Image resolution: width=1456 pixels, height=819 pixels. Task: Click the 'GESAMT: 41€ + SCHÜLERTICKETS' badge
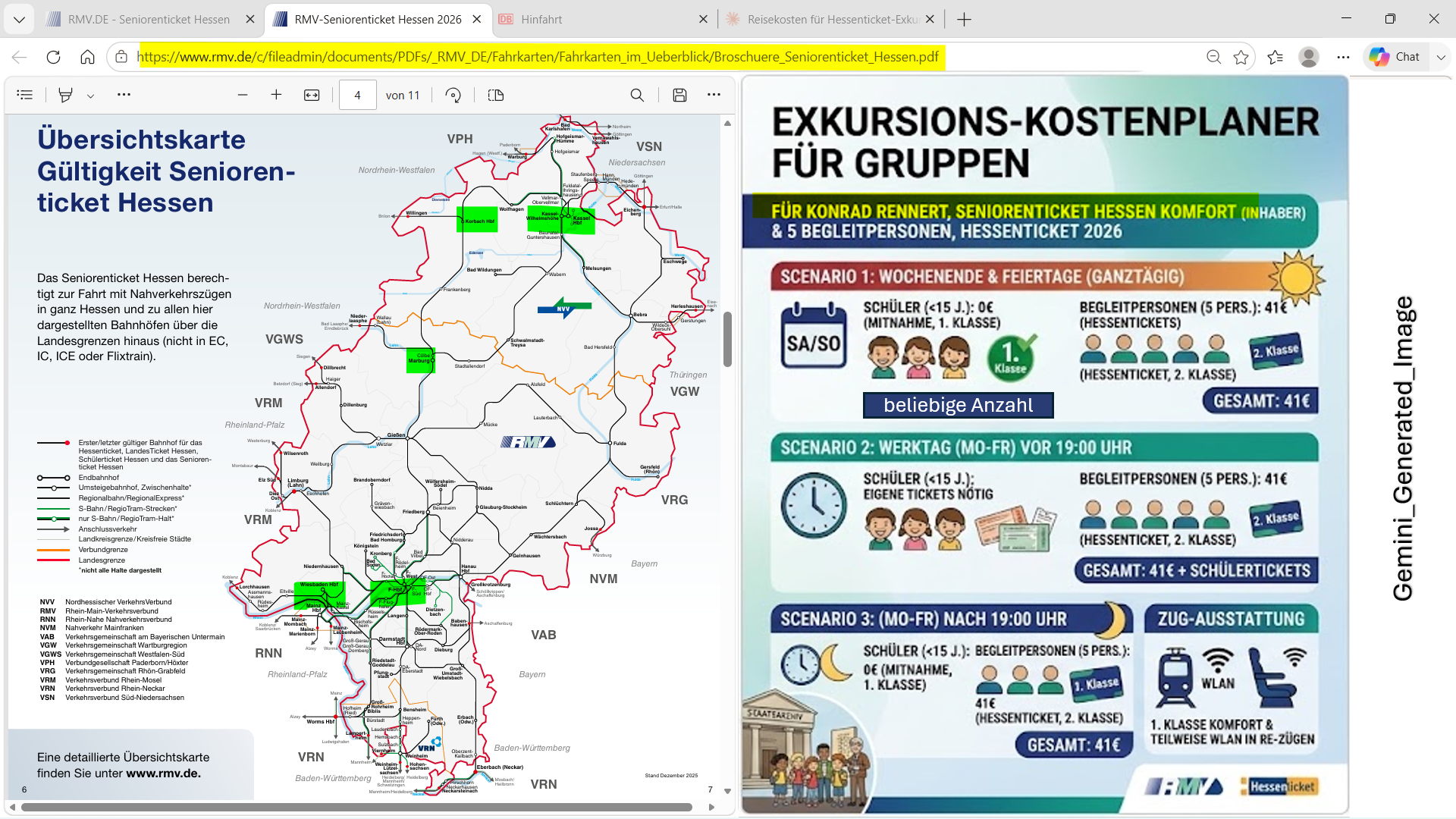pyautogui.click(x=1196, y=571)
